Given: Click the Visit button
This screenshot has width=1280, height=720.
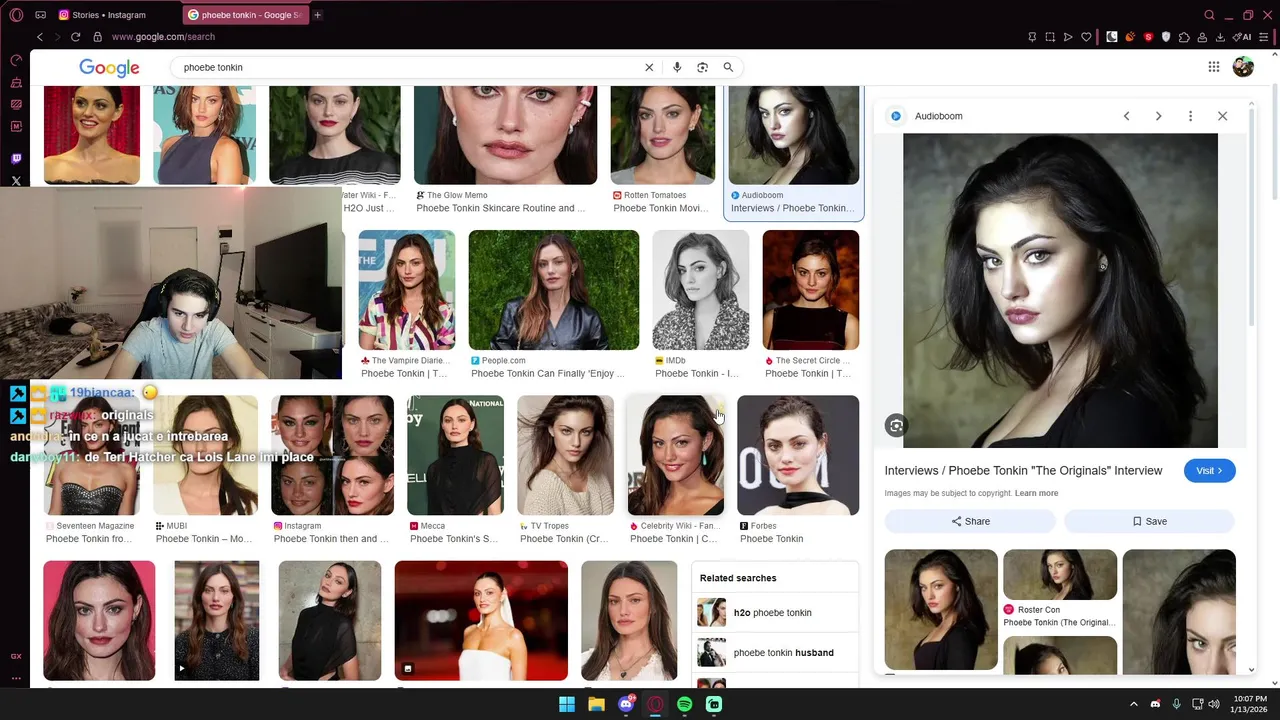Looking at the screenshot, I should pyautogui.click(x=1209, y=471).
